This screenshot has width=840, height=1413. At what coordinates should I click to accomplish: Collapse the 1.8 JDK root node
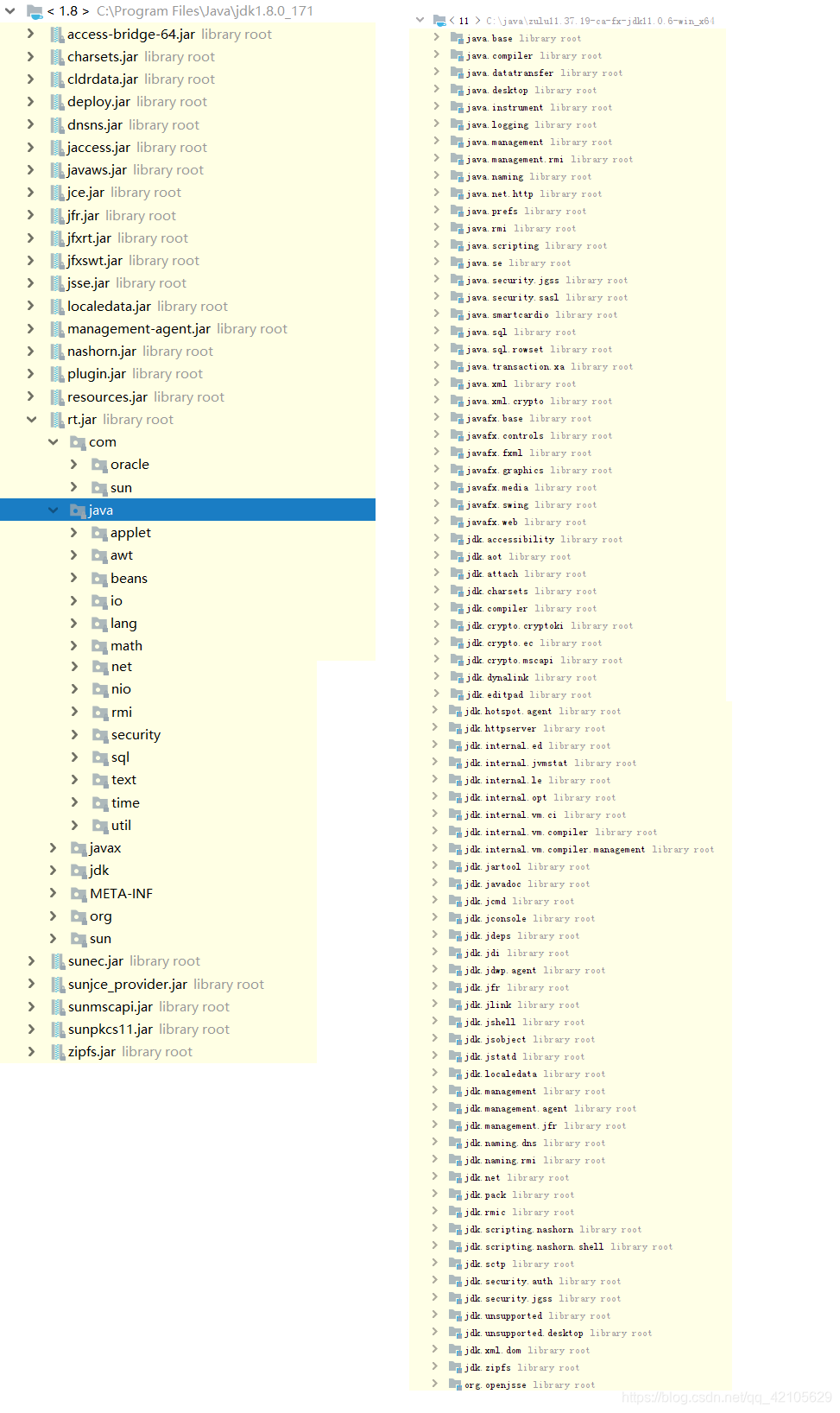(10, 11)
